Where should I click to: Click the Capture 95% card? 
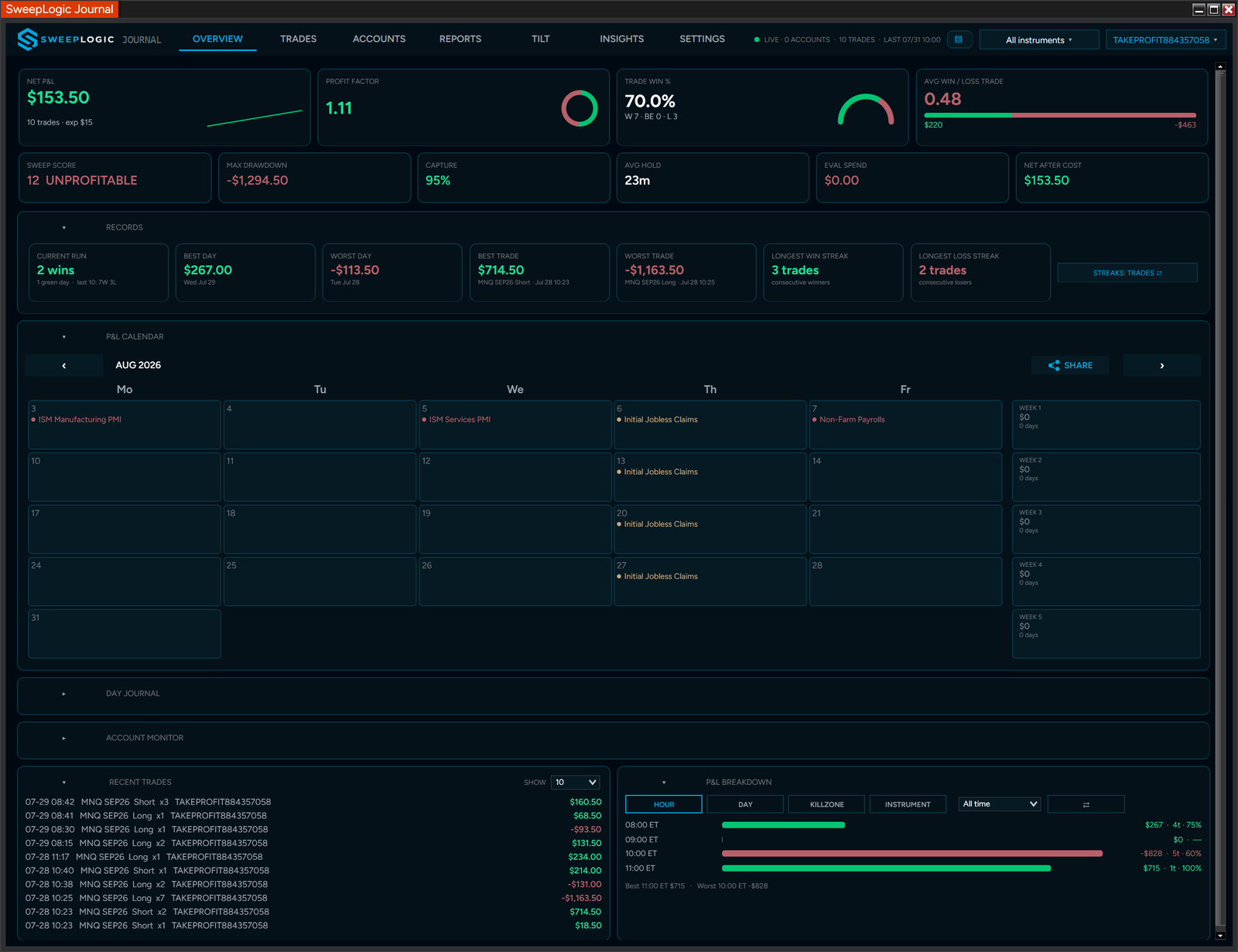click(x=514, y=178)
